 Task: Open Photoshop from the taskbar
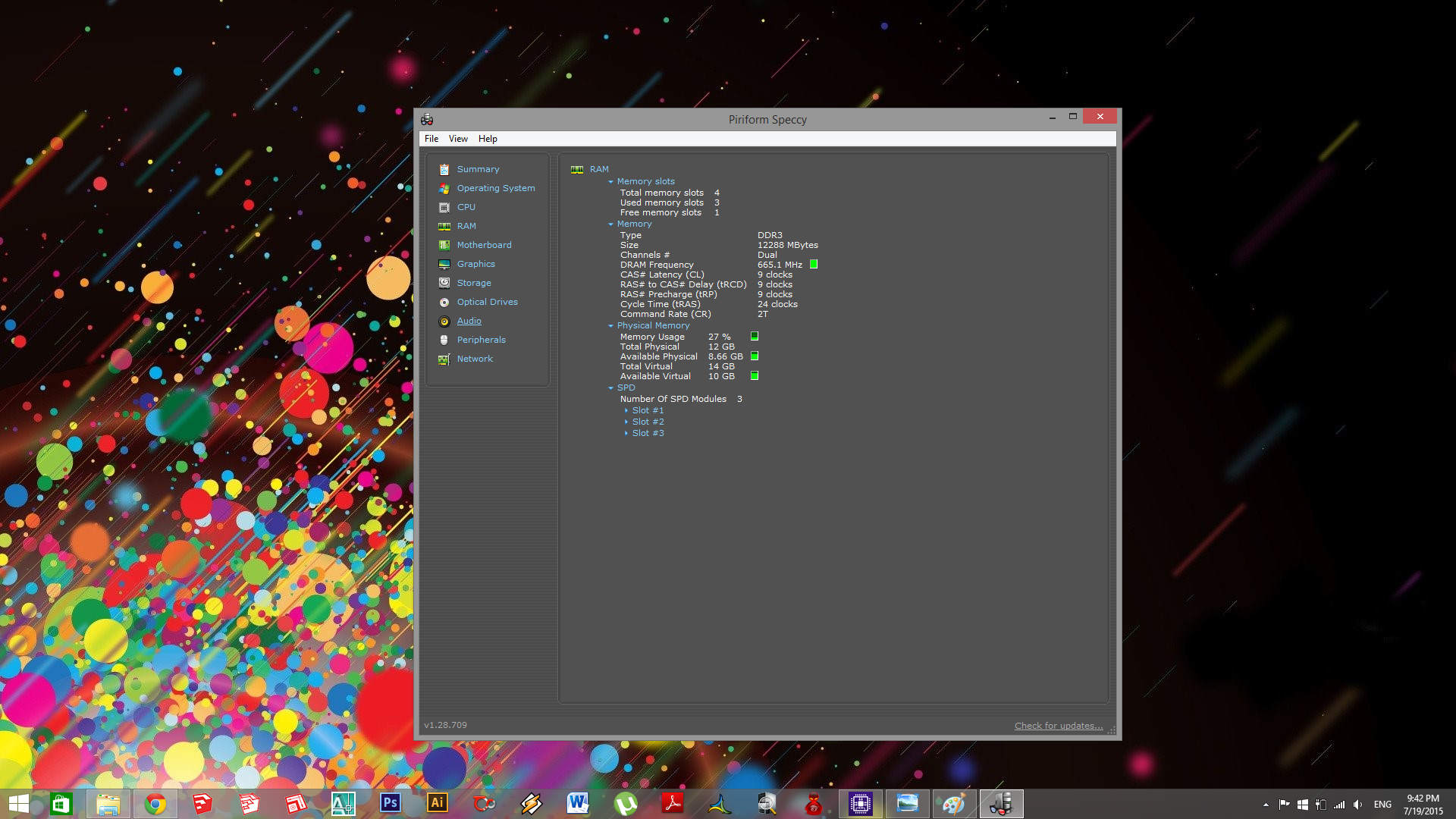pyautogui.click(x=391, y=803)
